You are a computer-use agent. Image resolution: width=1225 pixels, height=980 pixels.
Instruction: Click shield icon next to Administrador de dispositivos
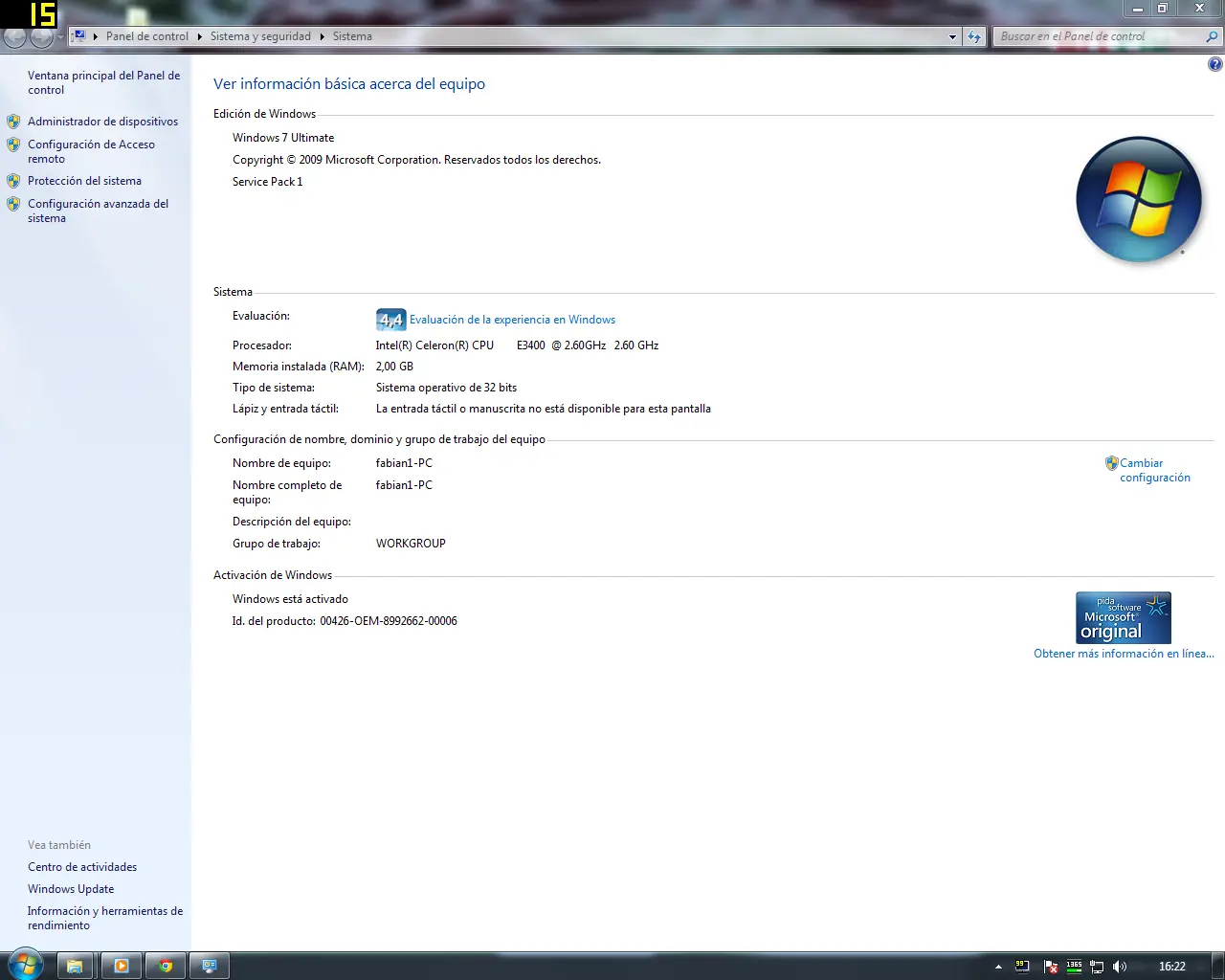pyautogui.click(x=13, y=122)
